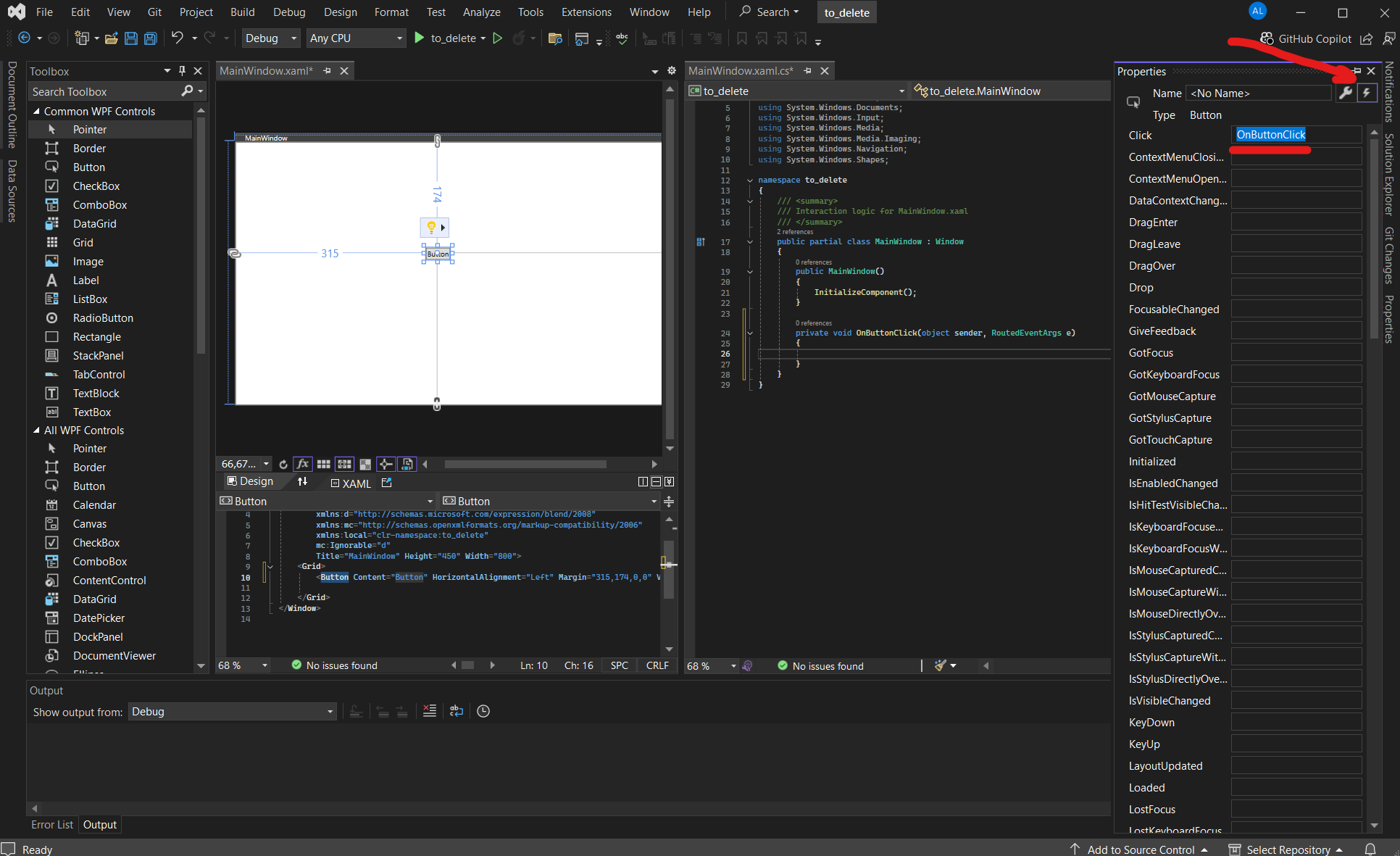Toggle effects fx button in designer
Screen dimensions: 1400x856
point(303,464)
